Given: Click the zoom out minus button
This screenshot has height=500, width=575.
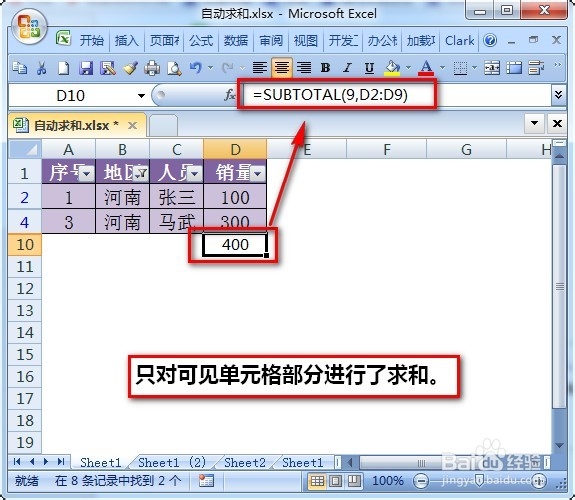Looking at the screenshot, I should coord(421,481).
